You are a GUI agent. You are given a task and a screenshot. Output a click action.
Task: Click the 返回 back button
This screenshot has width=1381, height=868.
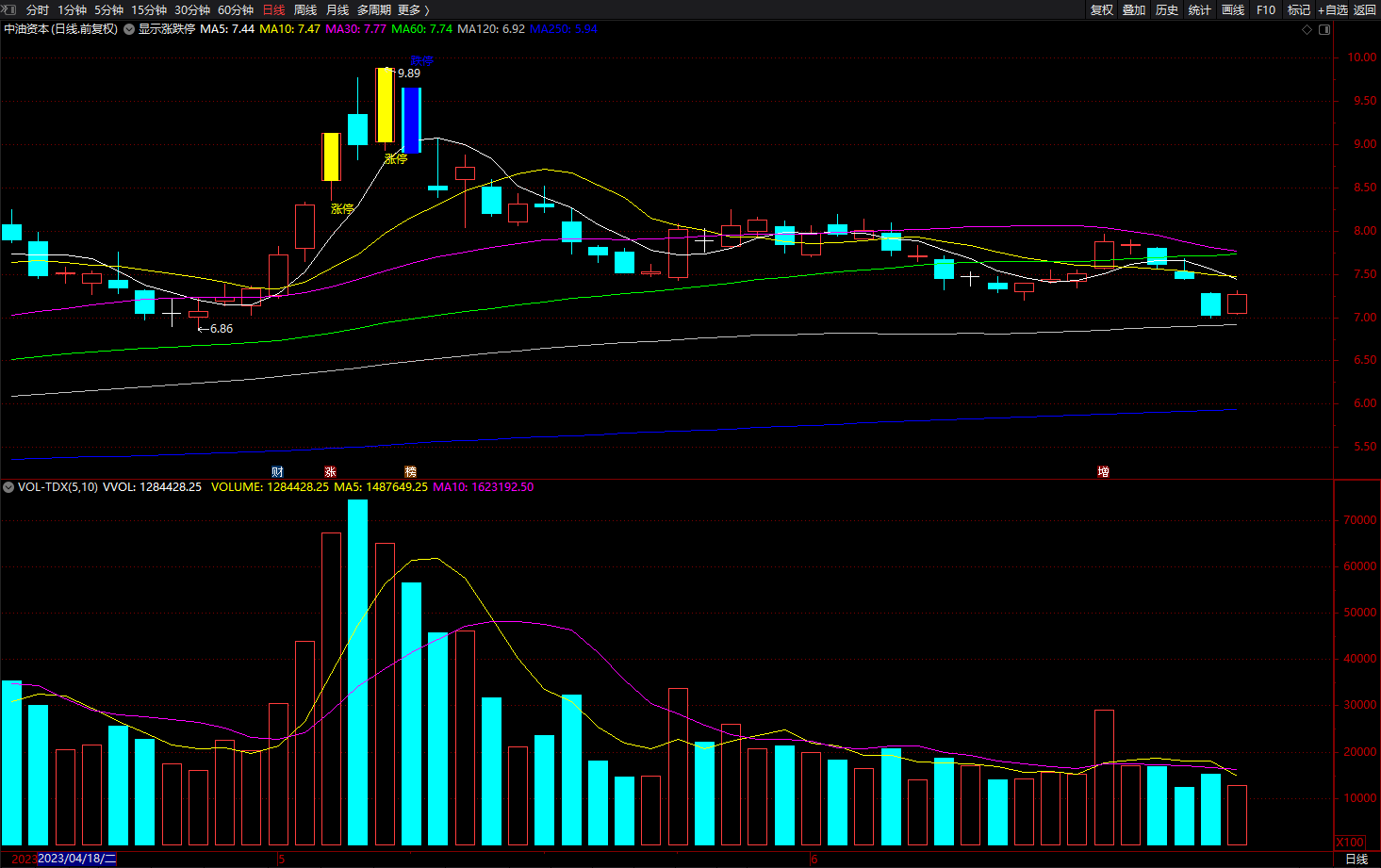tap(1365, 10)
